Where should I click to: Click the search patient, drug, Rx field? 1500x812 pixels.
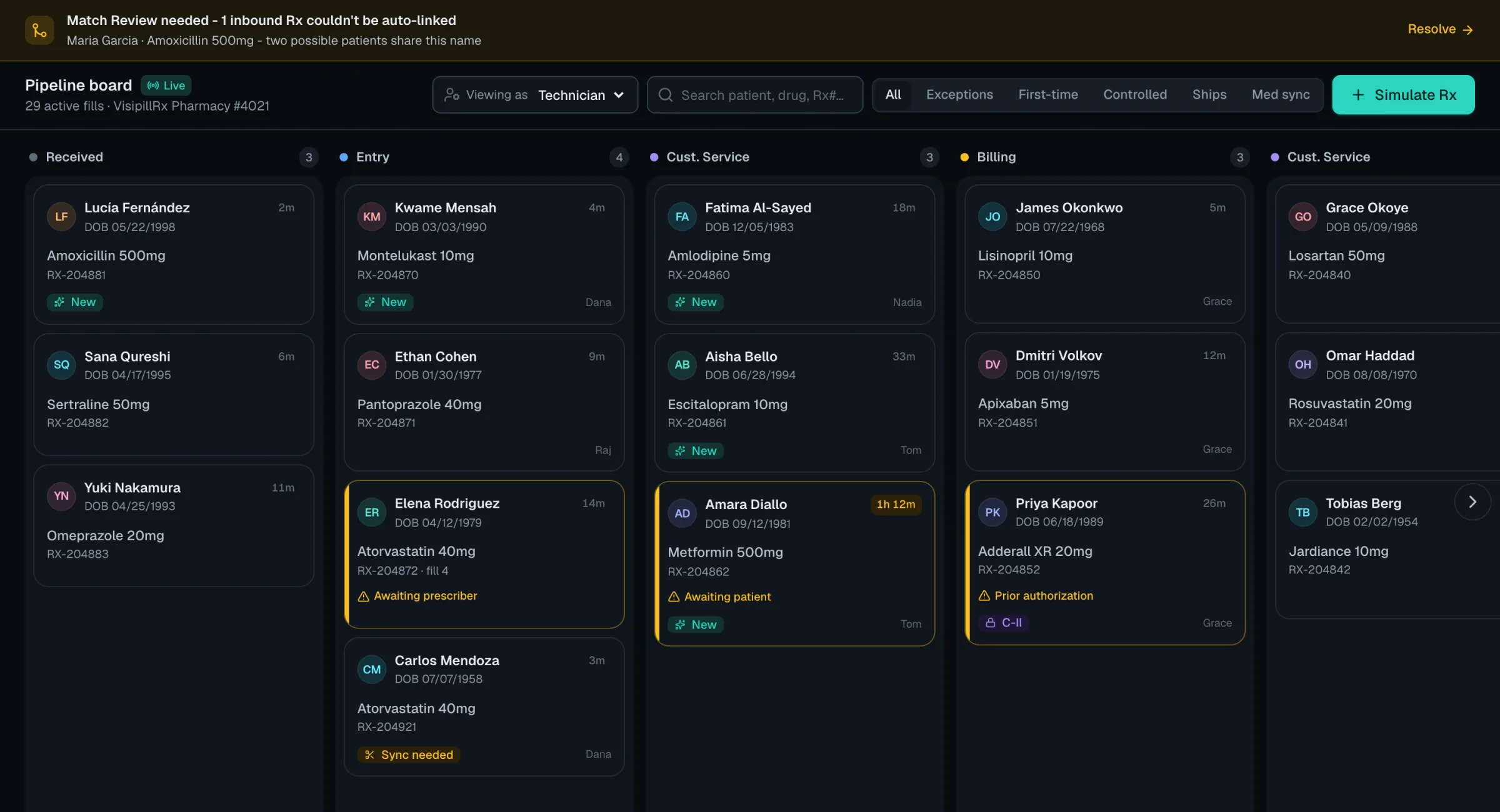point(755,95)
